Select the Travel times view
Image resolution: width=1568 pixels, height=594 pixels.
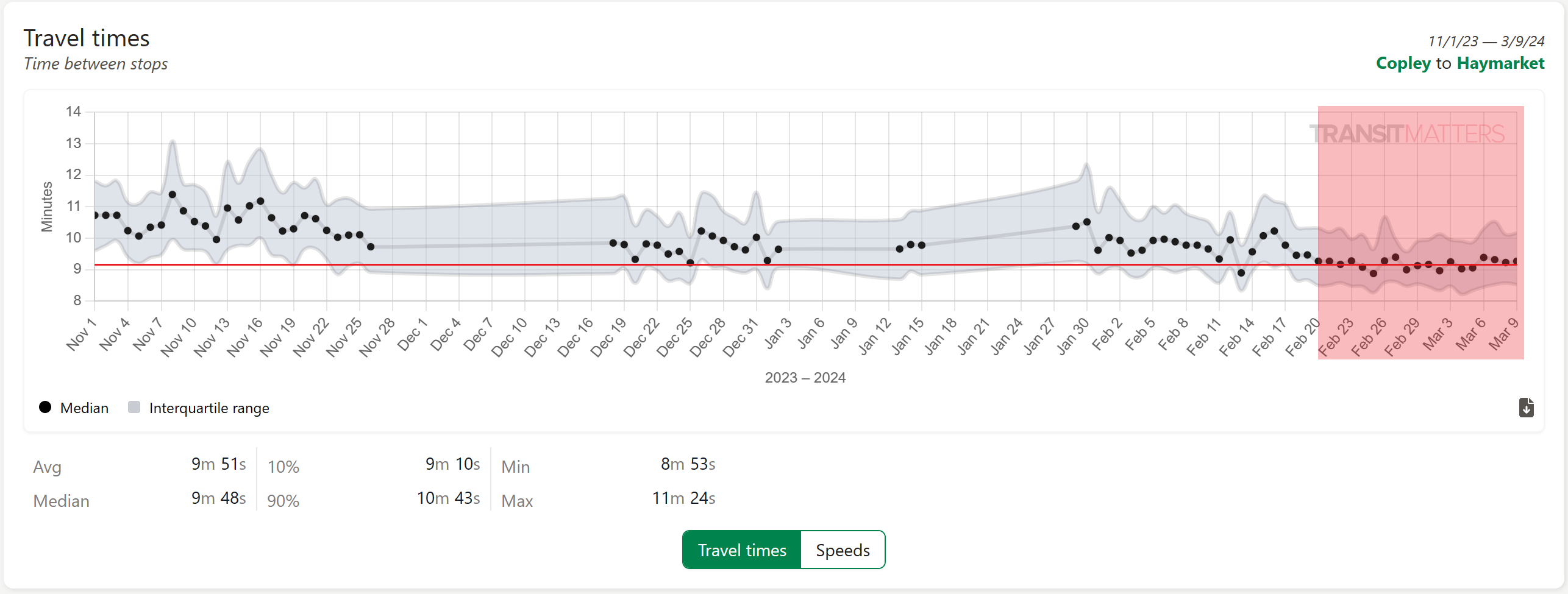741,550
